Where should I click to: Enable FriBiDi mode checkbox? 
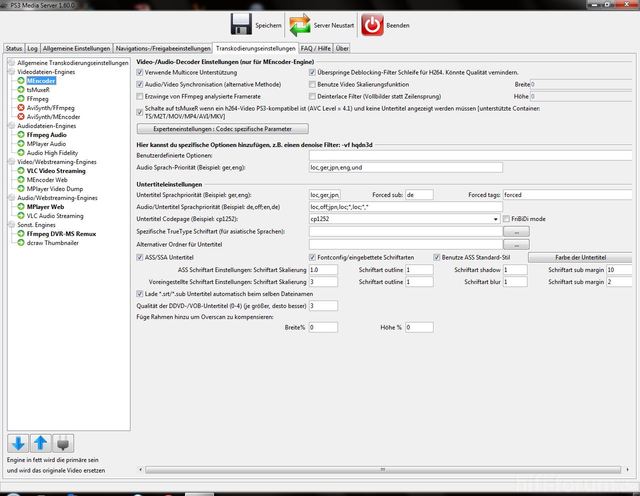click(507, 219)
